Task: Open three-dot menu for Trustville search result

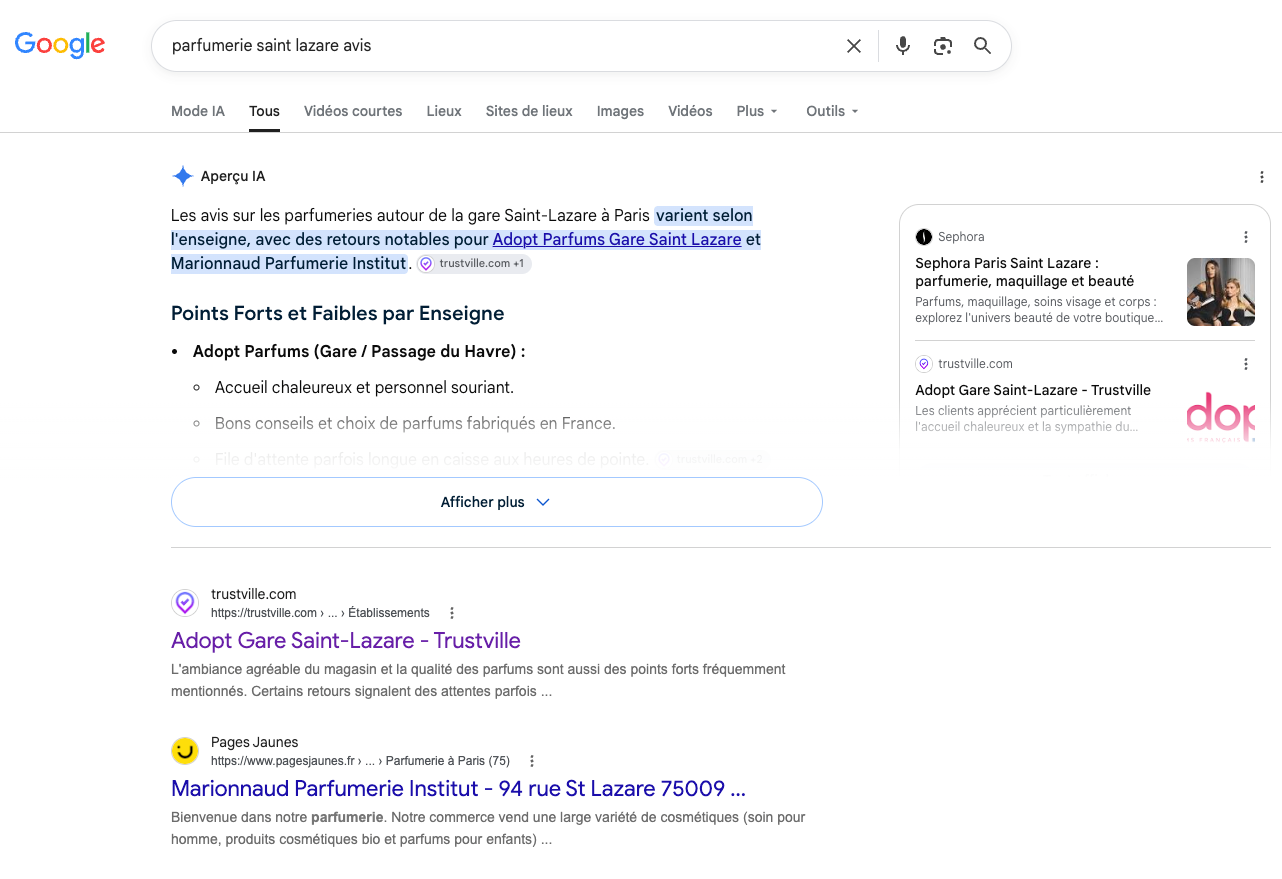Action: 452,613
